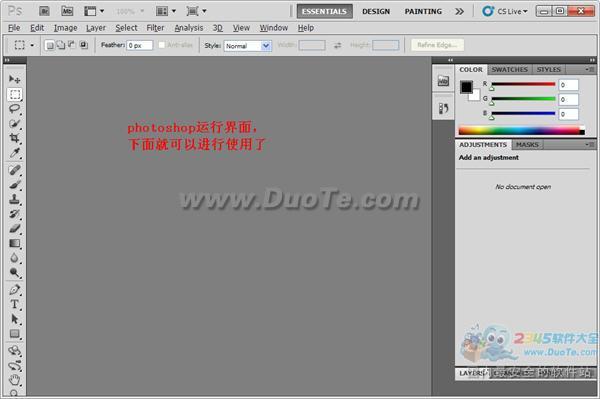Select the Lasso tool

pyautogui.click(x=15, y=109)
